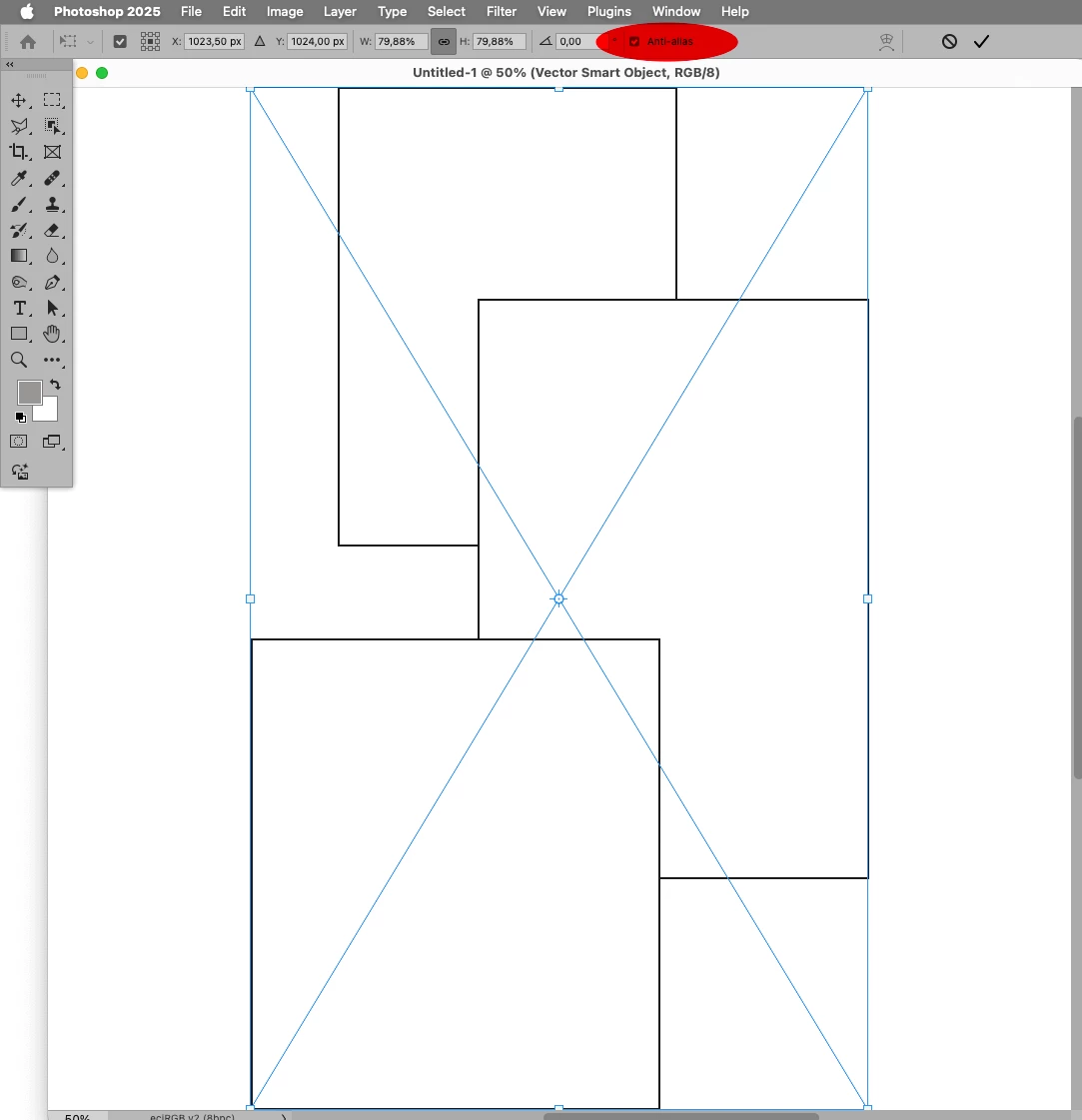Select the Eyedropper tool

coord(19,178)
